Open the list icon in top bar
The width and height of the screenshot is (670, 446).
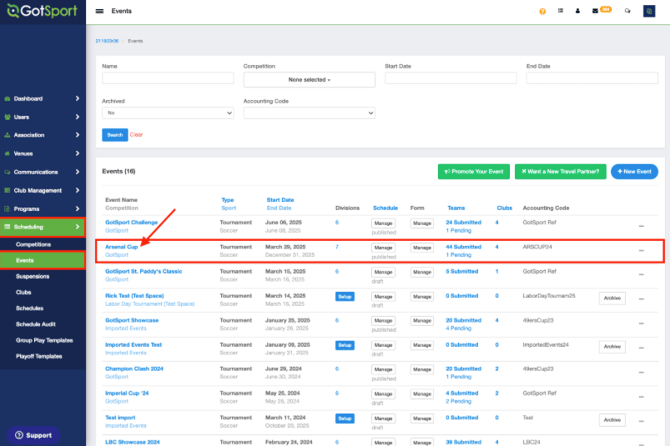[560, 11]
